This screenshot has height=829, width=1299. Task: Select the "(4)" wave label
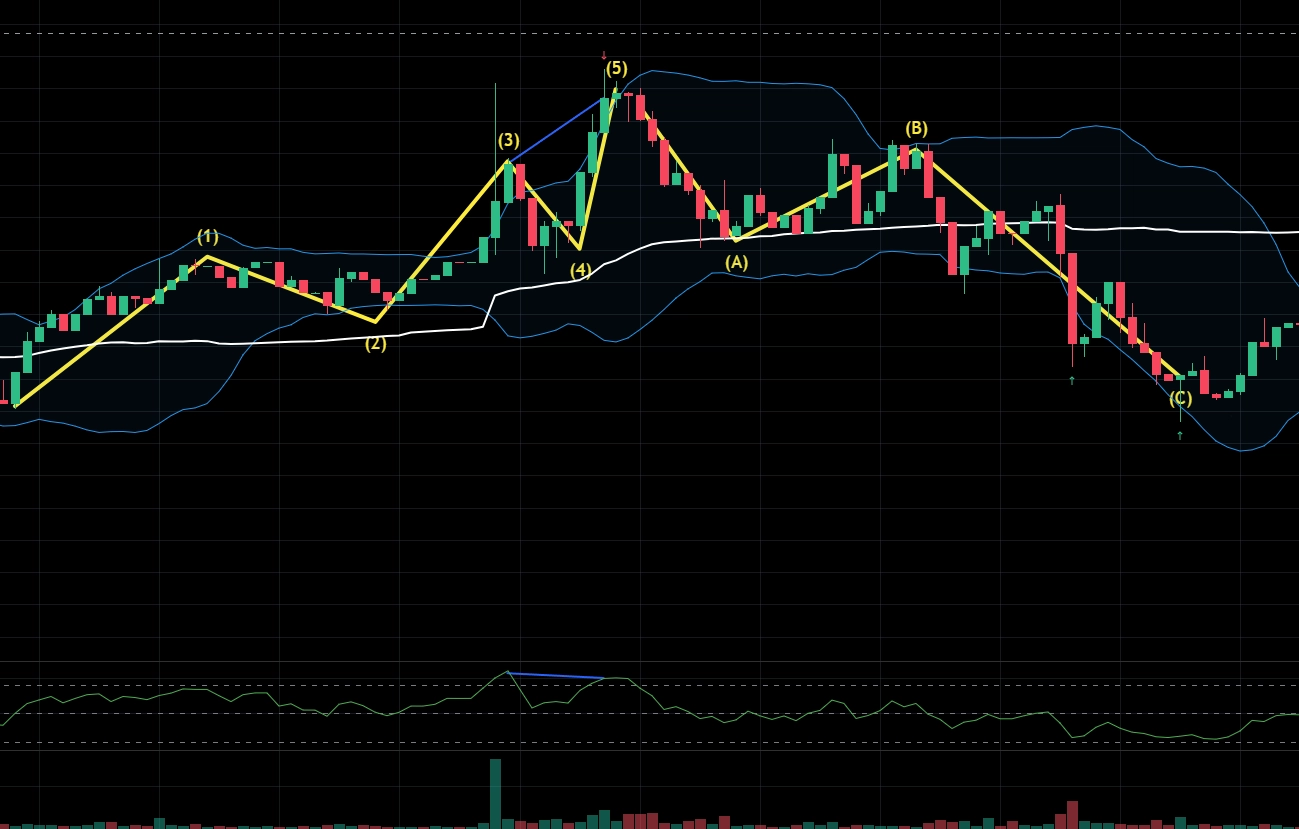pos(580,270)
